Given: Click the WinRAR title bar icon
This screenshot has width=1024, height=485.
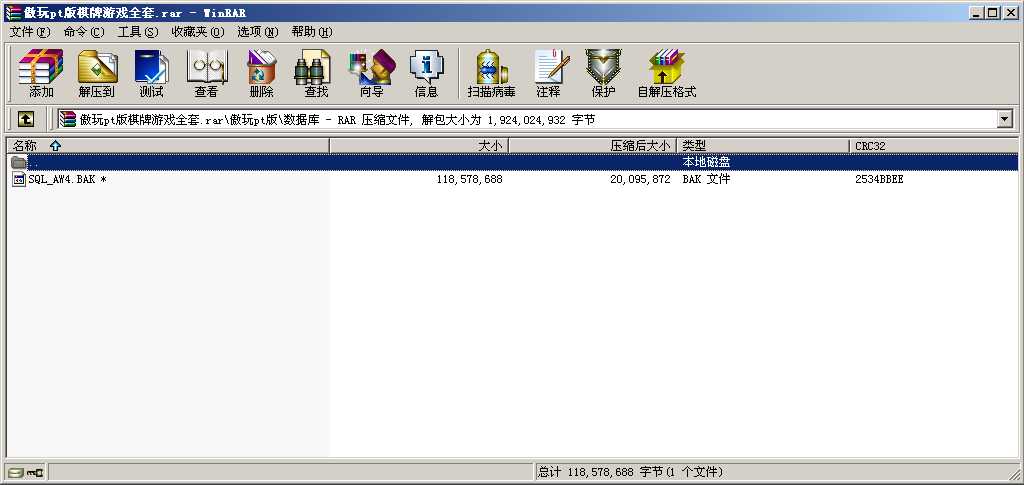Looking at the screenshot, I should coord(12,12).
